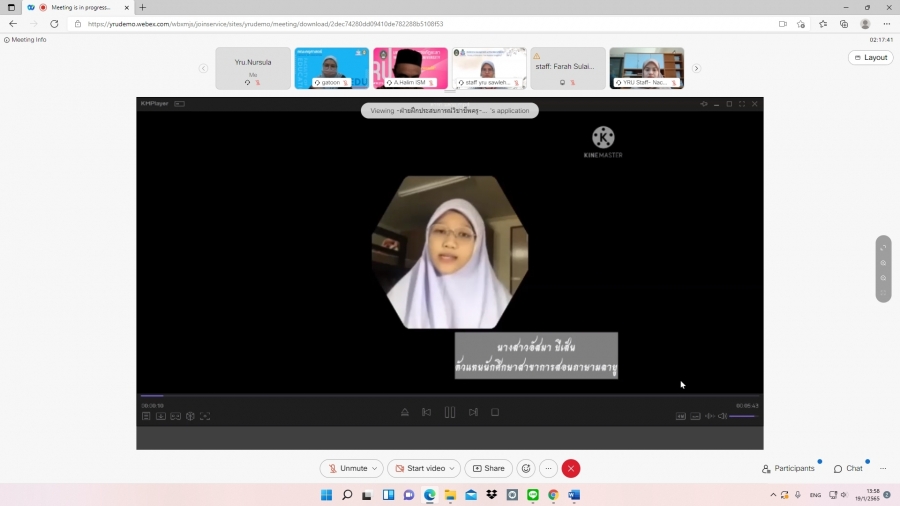Launch LINE from the taskbar
The image size is (900, 506).
click(532, 495)
